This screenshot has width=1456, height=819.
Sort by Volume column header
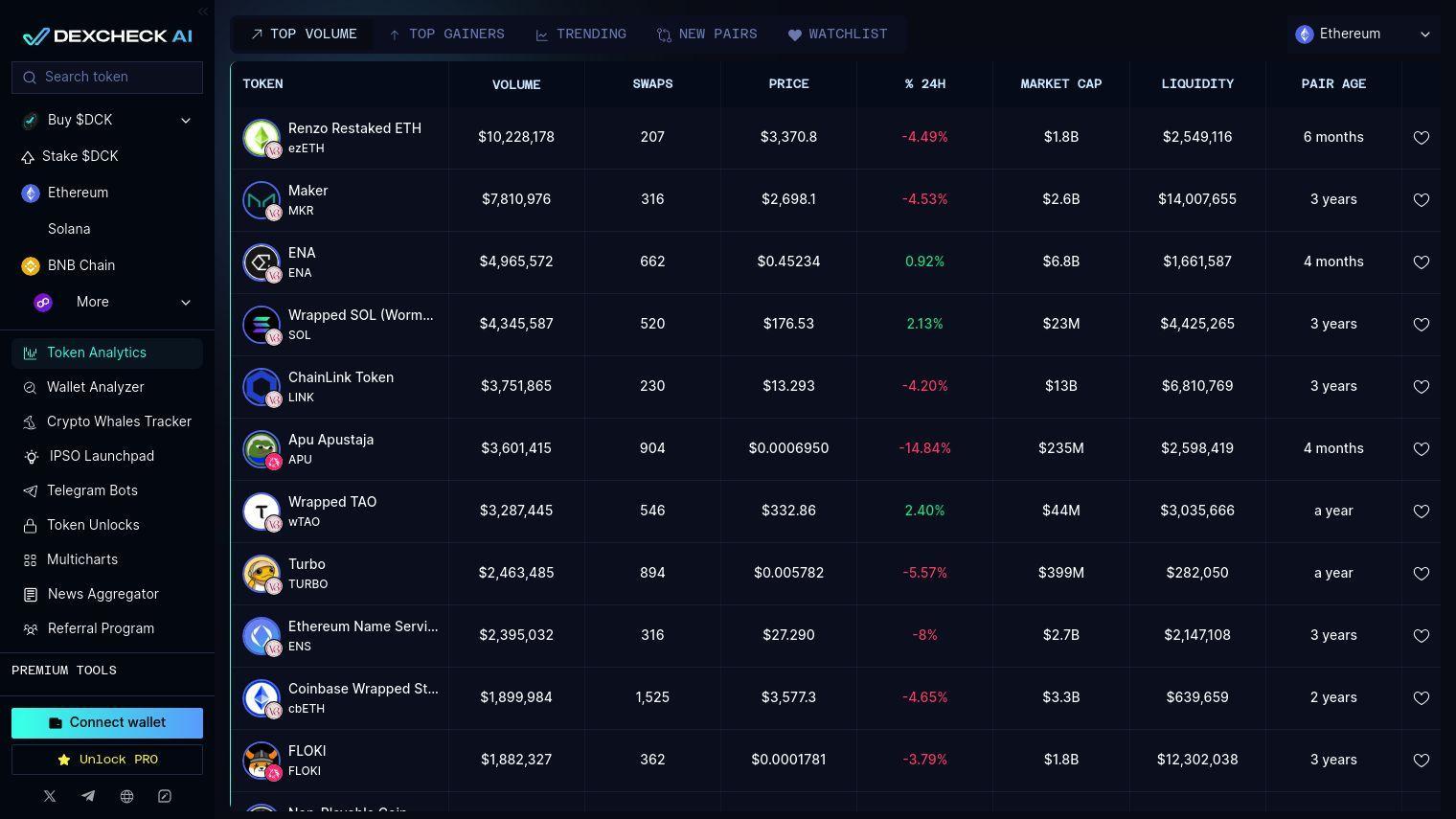click(x=516, y=84)
